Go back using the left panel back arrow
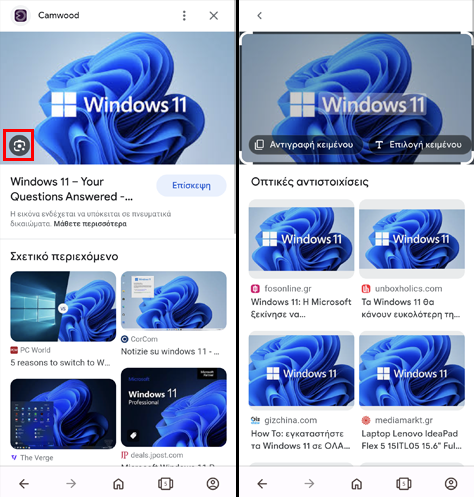Image resolution: width=474 pixels, height=497 pixels. (x=24, y=484)
